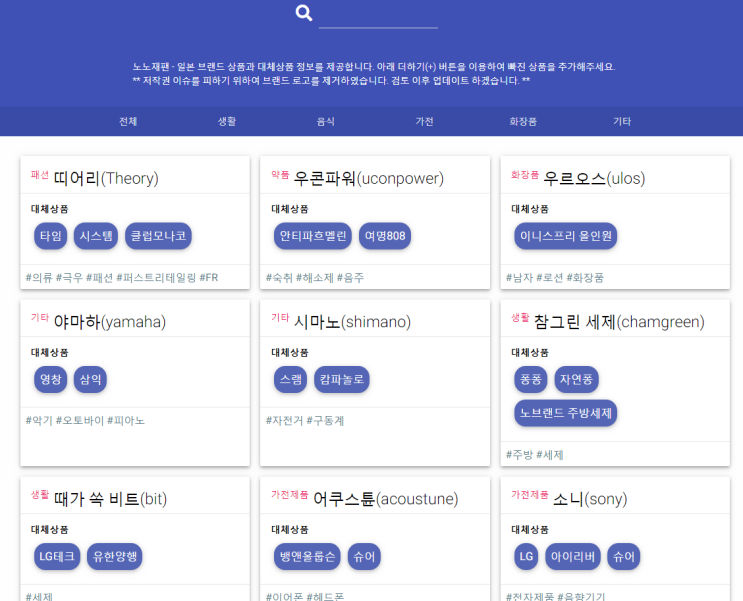Choose the 삼익 chip
Screen dimensions: 743x601
[x=91, y=379]
